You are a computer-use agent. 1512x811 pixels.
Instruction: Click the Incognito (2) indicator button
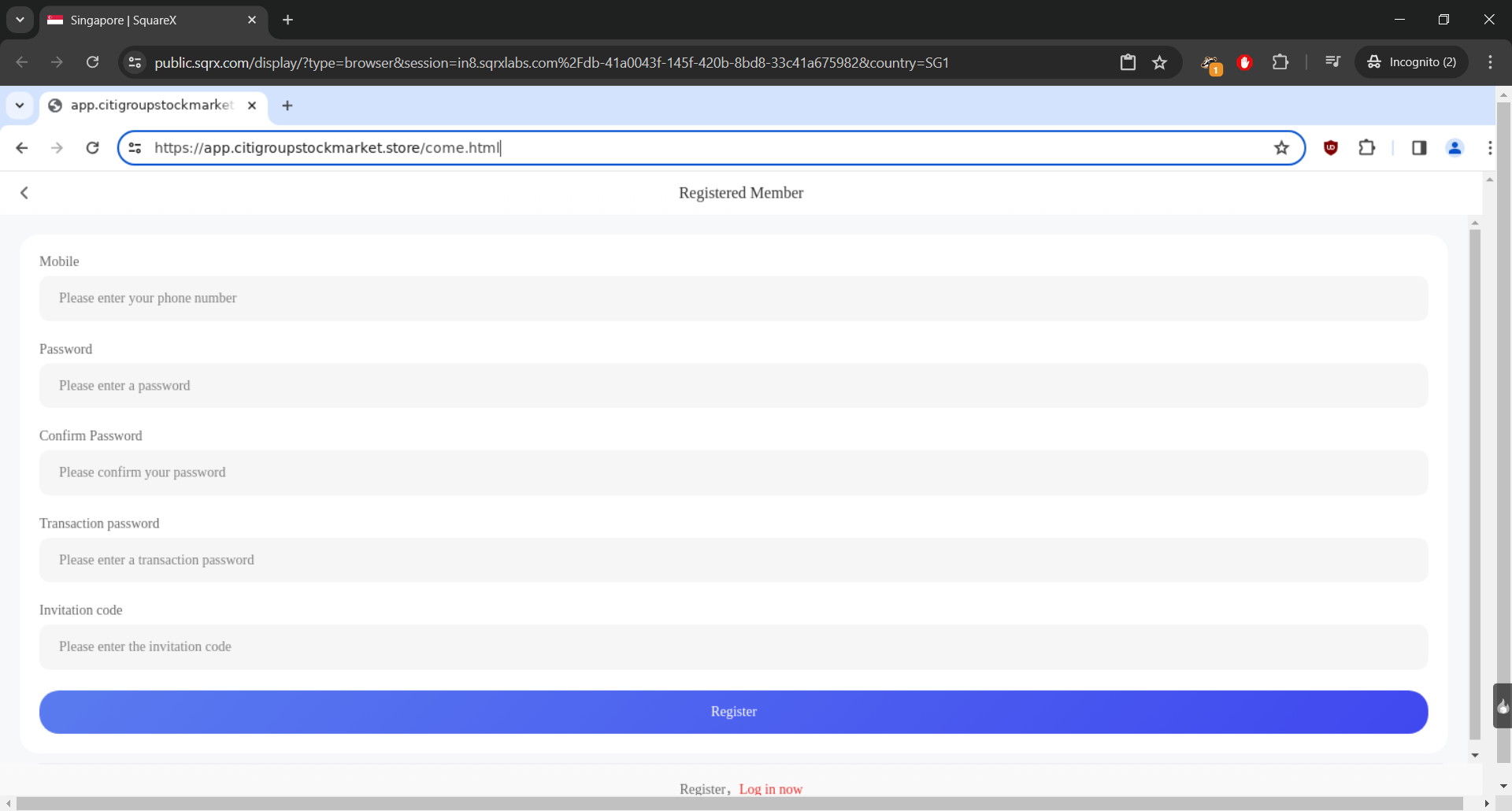(1412, 62)
